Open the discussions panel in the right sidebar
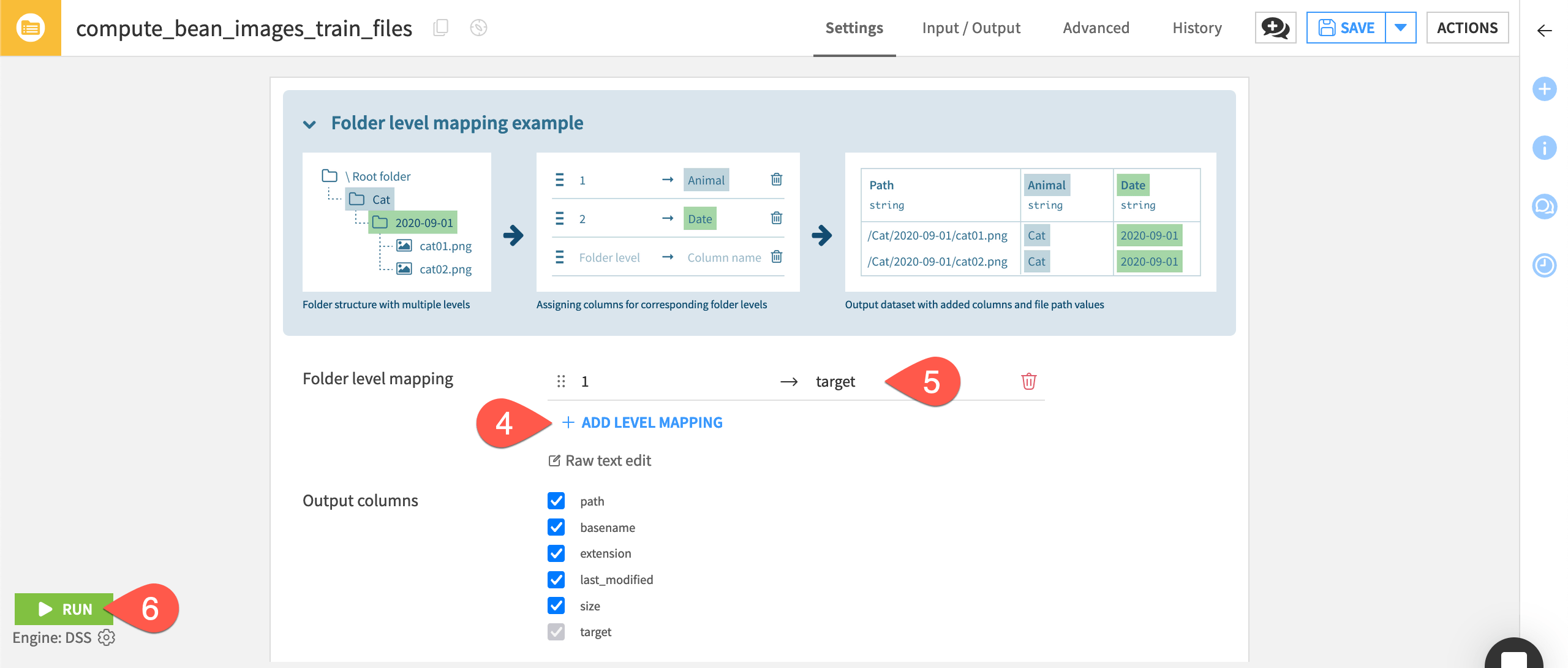 [x=1545, y=207]
